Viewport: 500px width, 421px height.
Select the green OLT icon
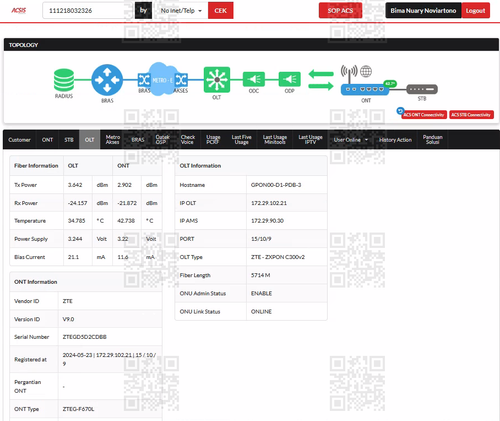(217, 80)
